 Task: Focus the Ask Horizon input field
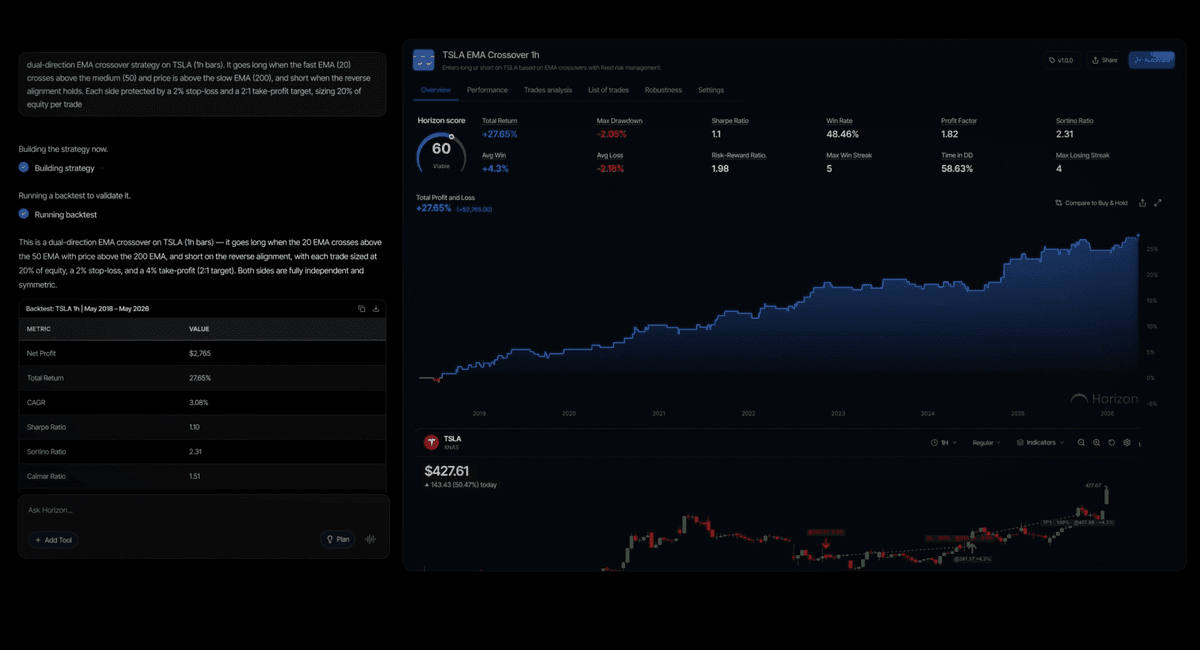point(203,510)
